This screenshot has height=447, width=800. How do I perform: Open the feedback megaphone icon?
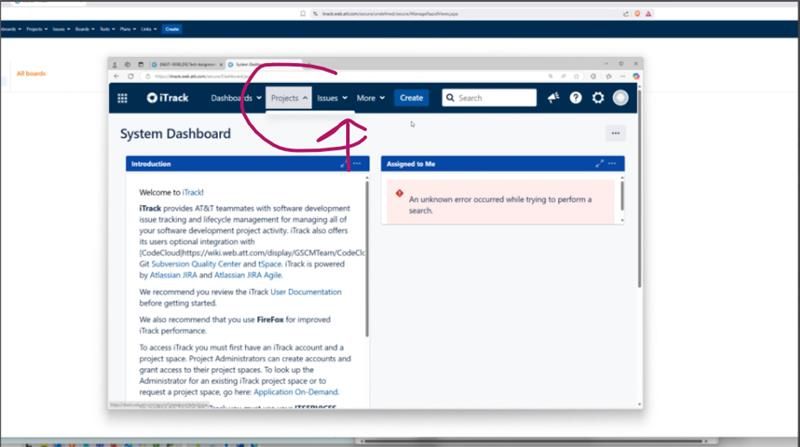tap(553, 97)
